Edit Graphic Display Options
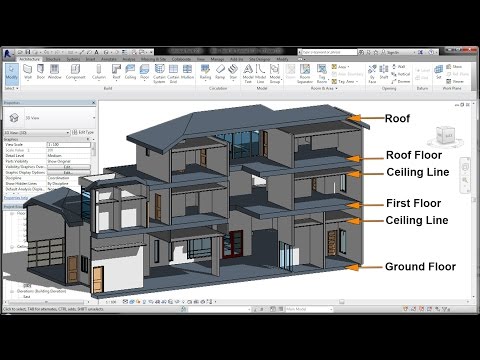This screenshot has height=360, width=480. [68, 172]
